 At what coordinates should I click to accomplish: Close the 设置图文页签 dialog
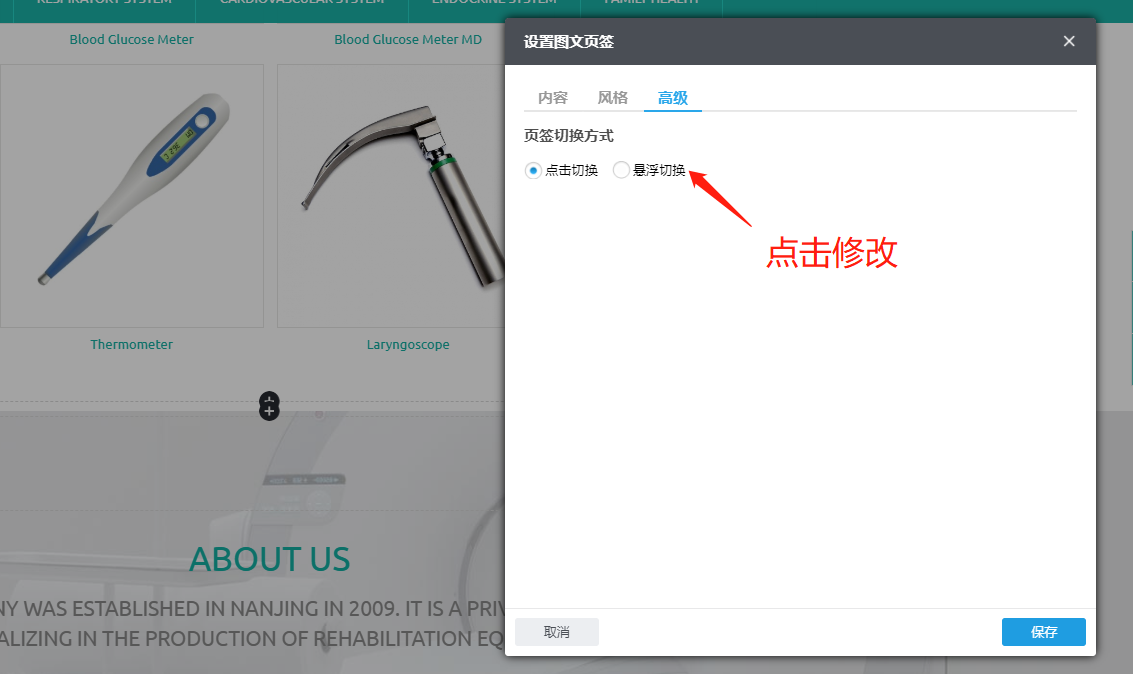pyautogui.click(x=1068, y=41)
